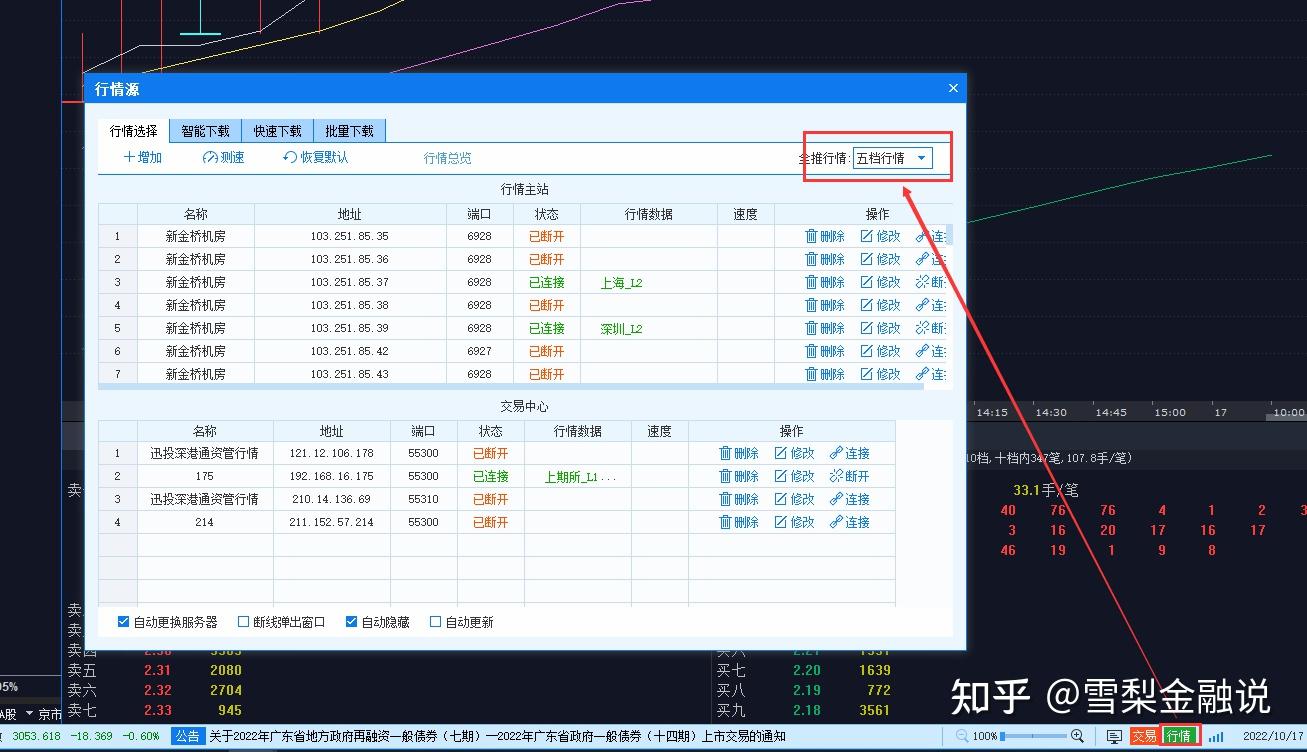Screen dimensions: 1307x752
Task: Click the monitor icon in the status bar
Action: (1113, 735)
